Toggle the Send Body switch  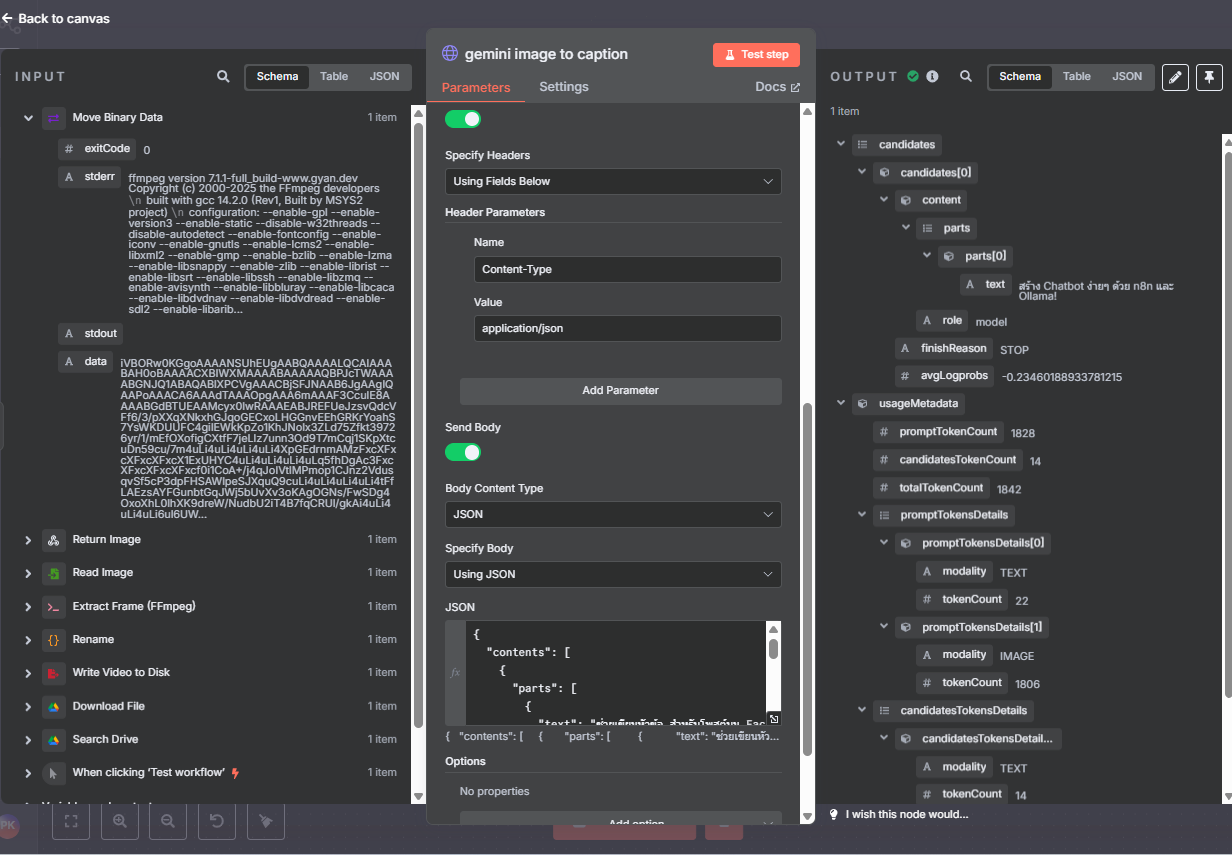click(463, 452)
